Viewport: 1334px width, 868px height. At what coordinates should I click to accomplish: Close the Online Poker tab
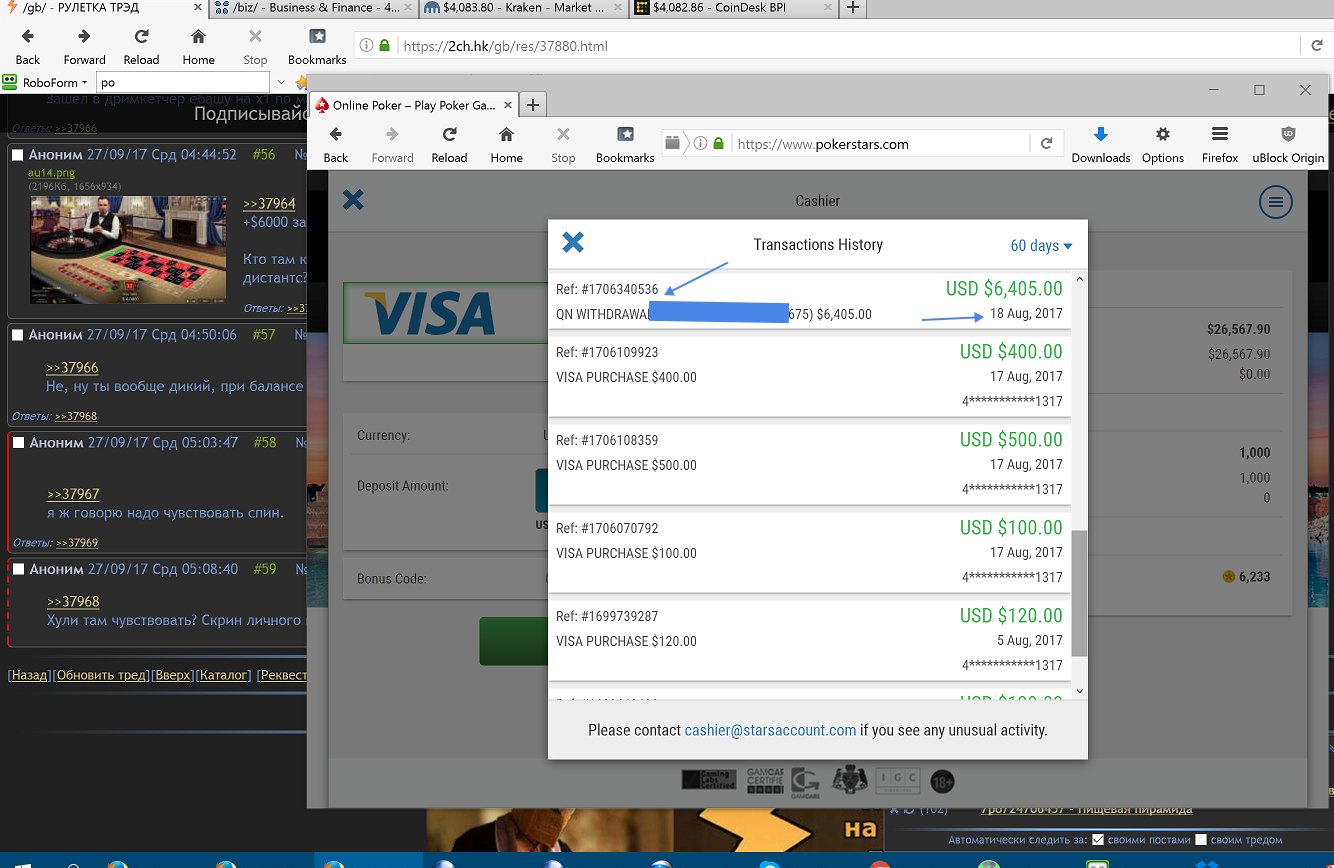tap(507, 105)
